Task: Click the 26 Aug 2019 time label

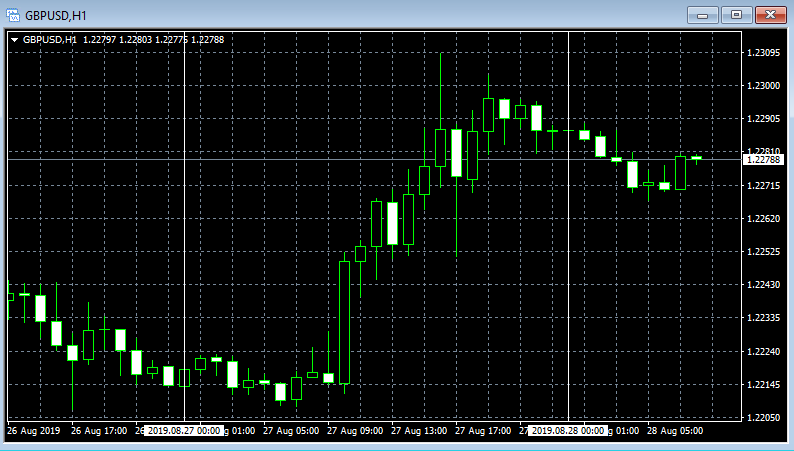Action: click(33, 431)
